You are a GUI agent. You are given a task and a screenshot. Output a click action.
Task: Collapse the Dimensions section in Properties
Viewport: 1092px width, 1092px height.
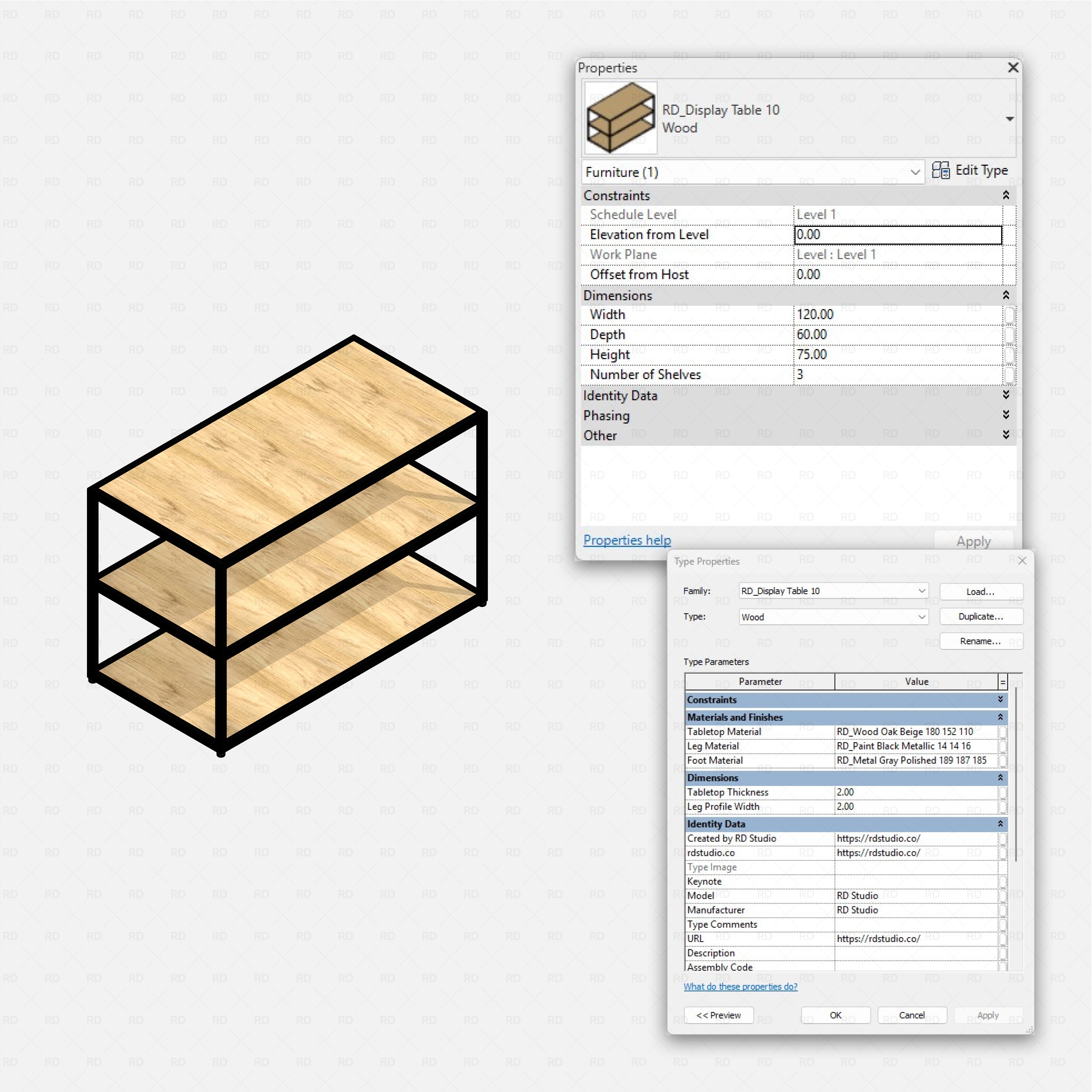[1006, 295]
